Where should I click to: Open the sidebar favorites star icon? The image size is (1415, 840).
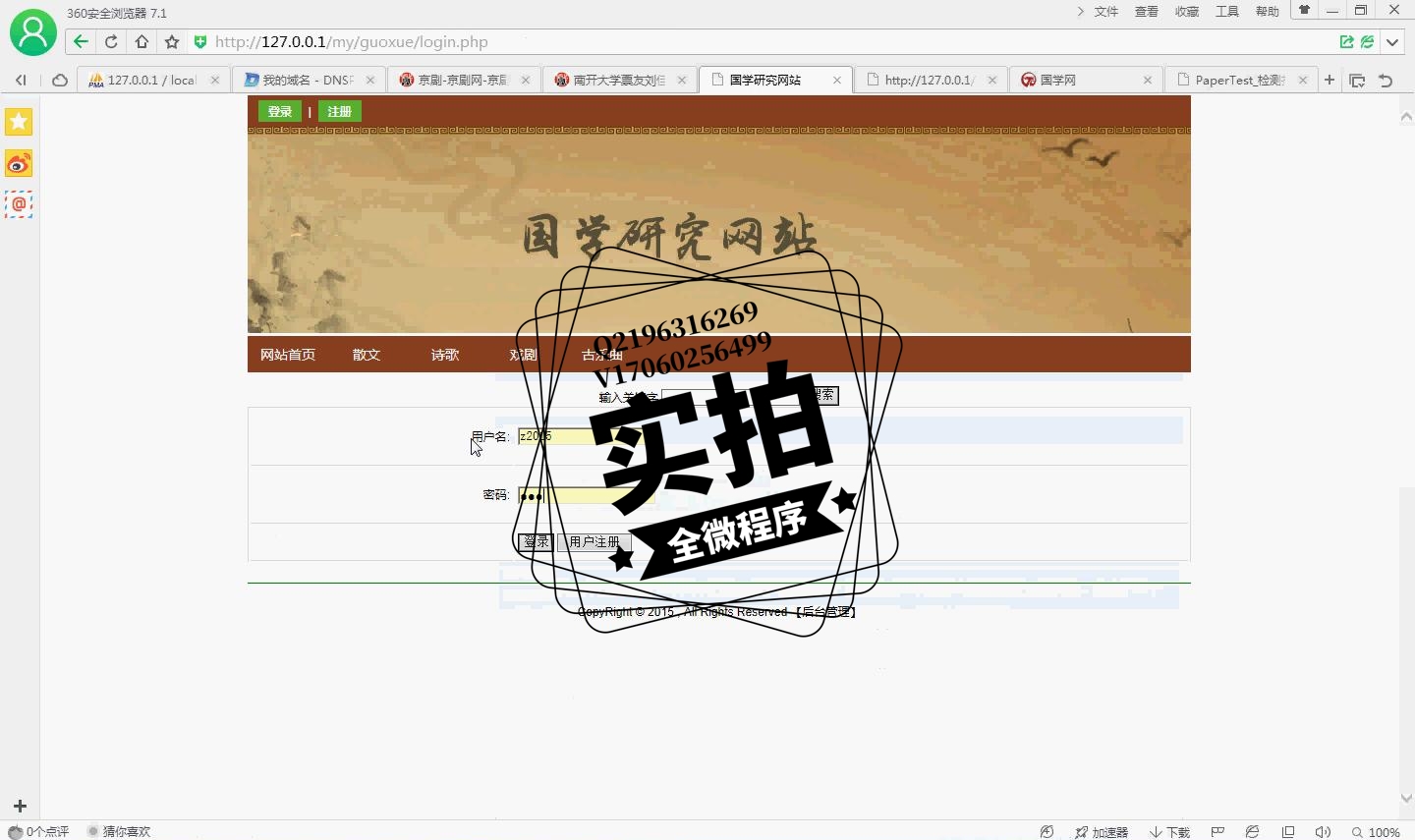[x=19, y=122]
